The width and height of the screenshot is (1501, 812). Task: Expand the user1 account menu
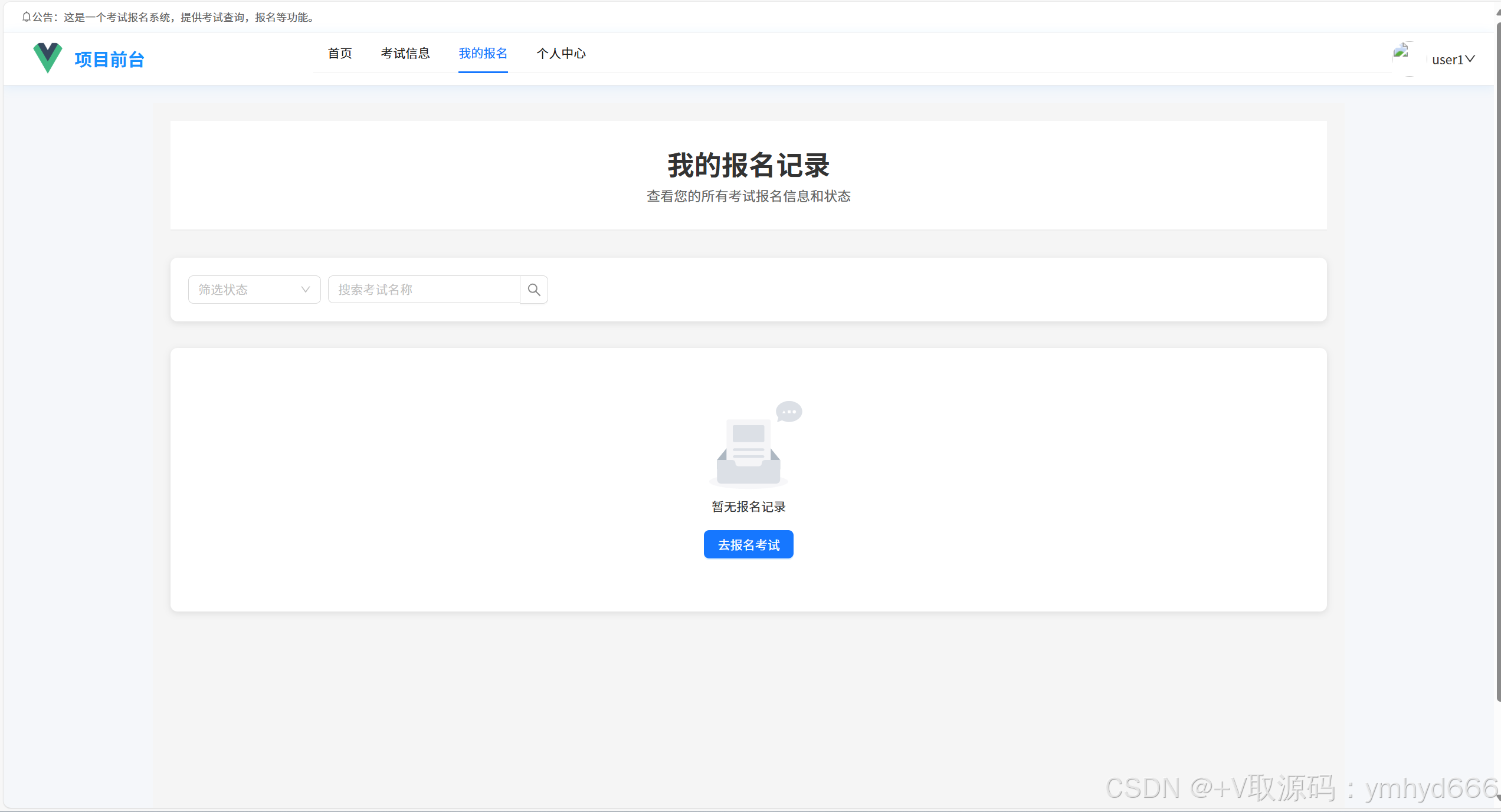pos(1447,60)
